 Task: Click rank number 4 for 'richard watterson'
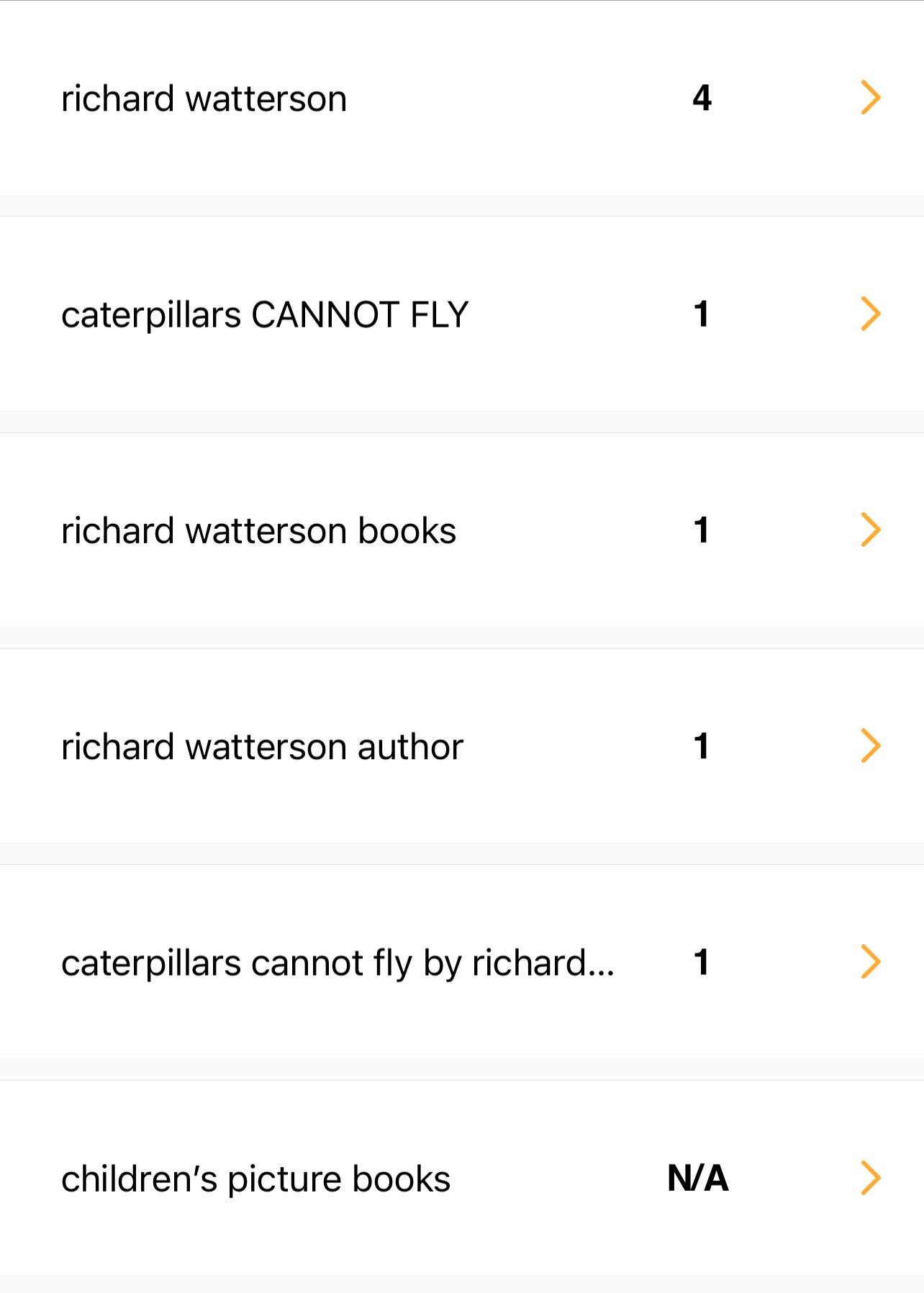pyautogui.click(x=702, y=98)
